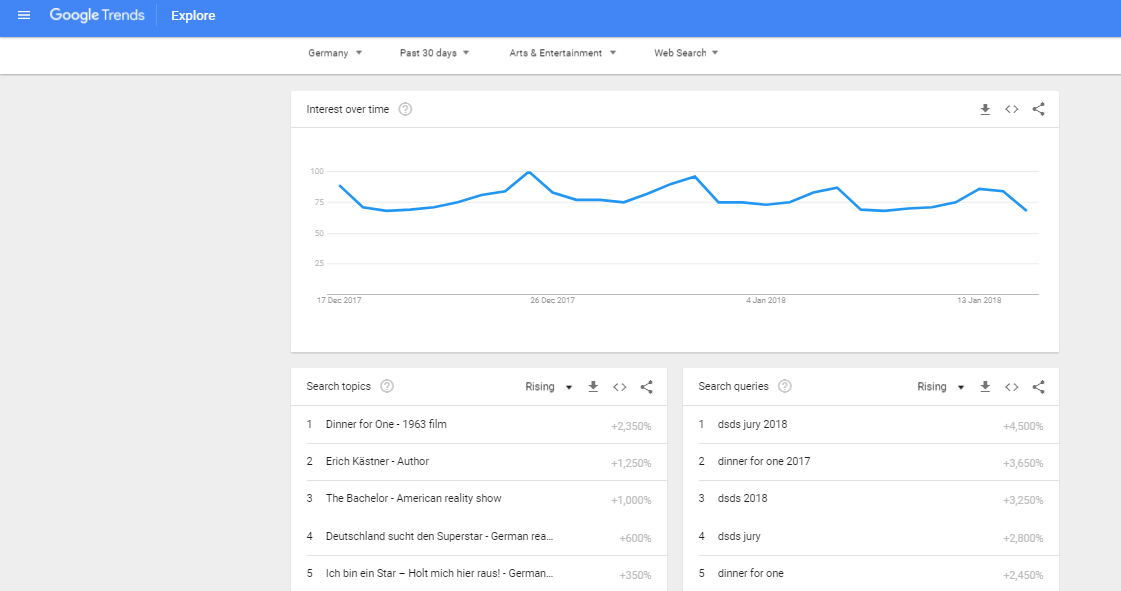The height and width of the screenshot is (591, 1121).
Task: Select the fifth query, dinner for one
Action: tap(751, 573)
